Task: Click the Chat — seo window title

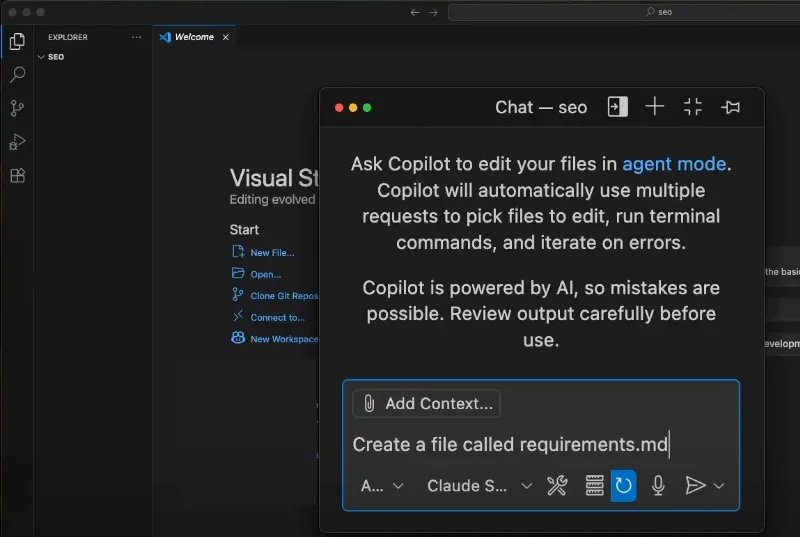Action: coord(541,107)
